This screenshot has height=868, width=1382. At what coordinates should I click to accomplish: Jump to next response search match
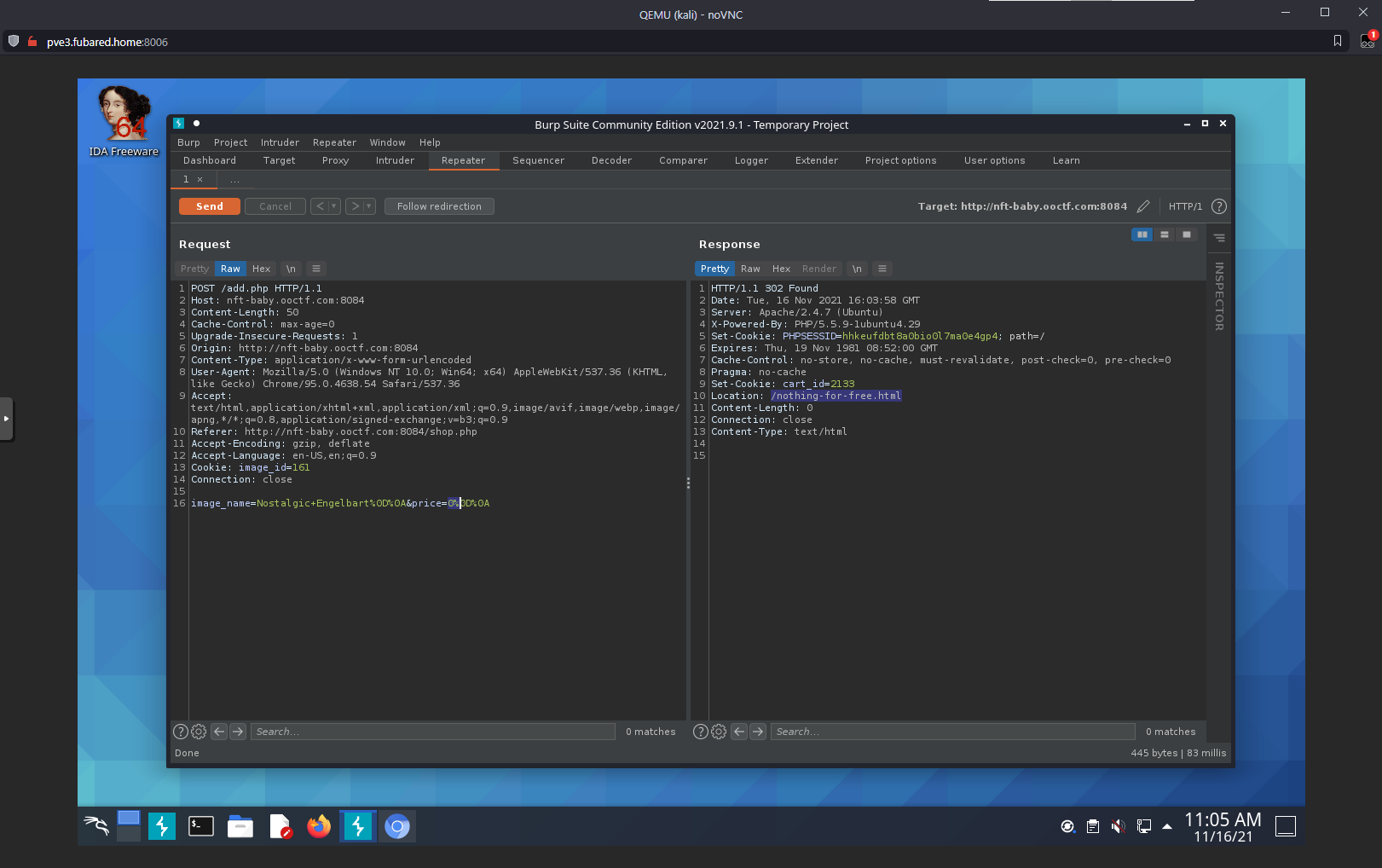tap(758, 732)
